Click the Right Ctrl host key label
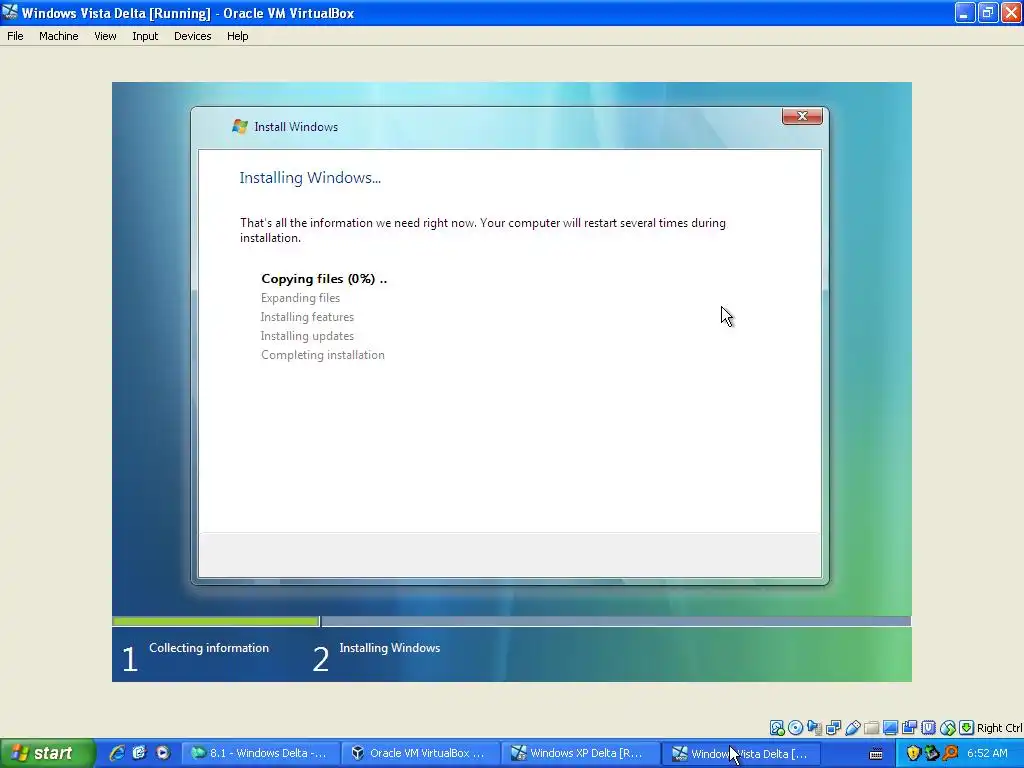The width and height of the screenshot is (1024, 768). [1000, 728]
